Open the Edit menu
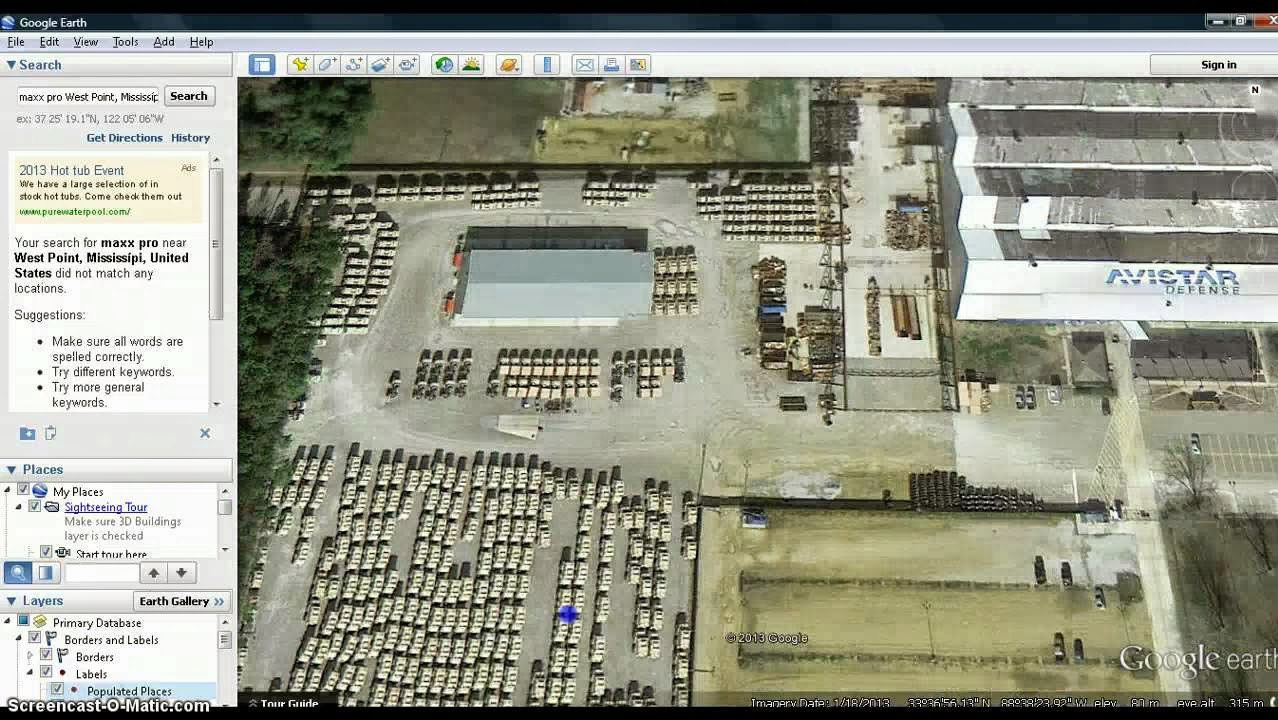Viewport: 1278px width, 720px height. [x=49, y=42]
